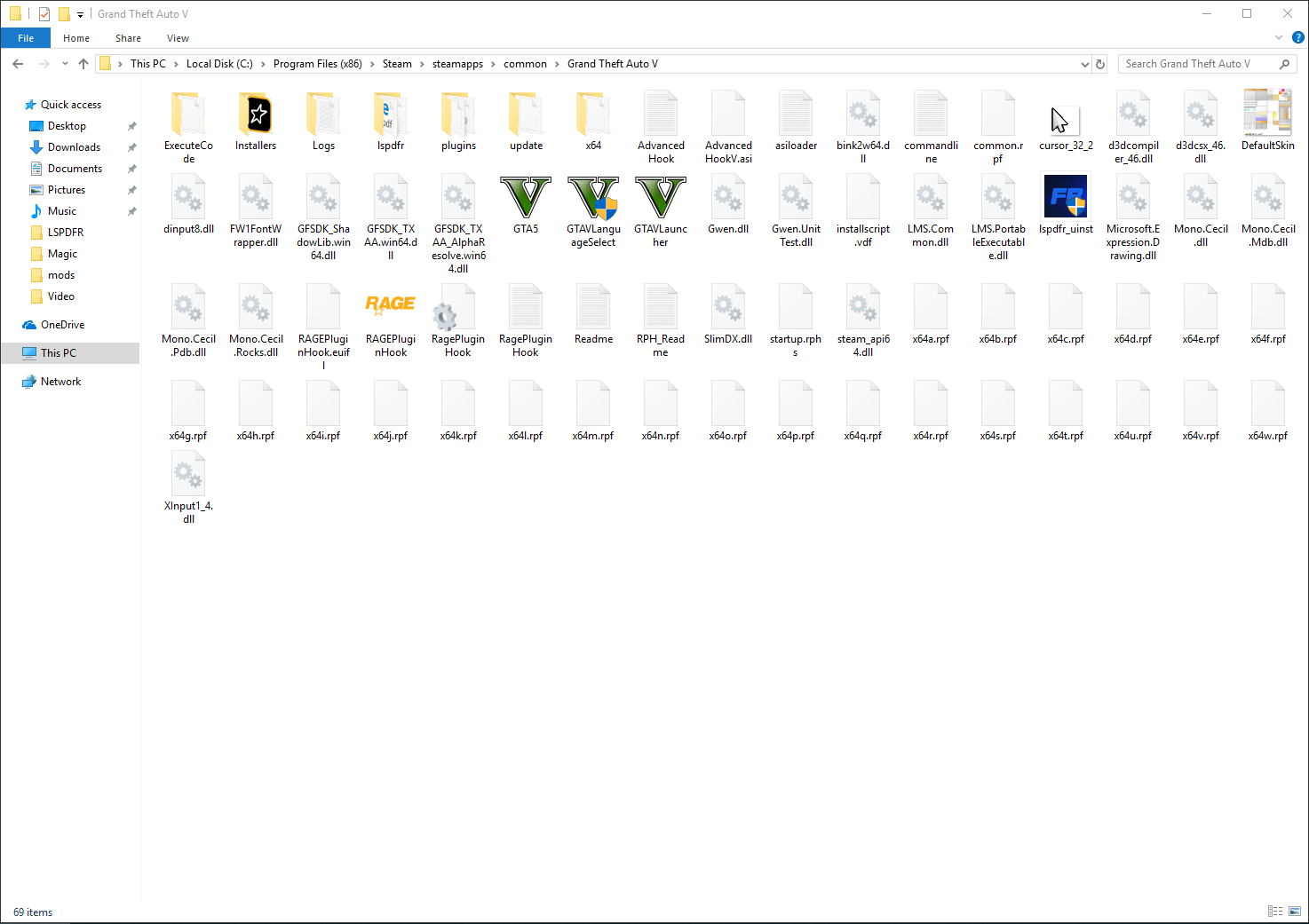Select the DefaultSkin image thumbnail
The image size is (1309, 924).
coord(1267,112)
